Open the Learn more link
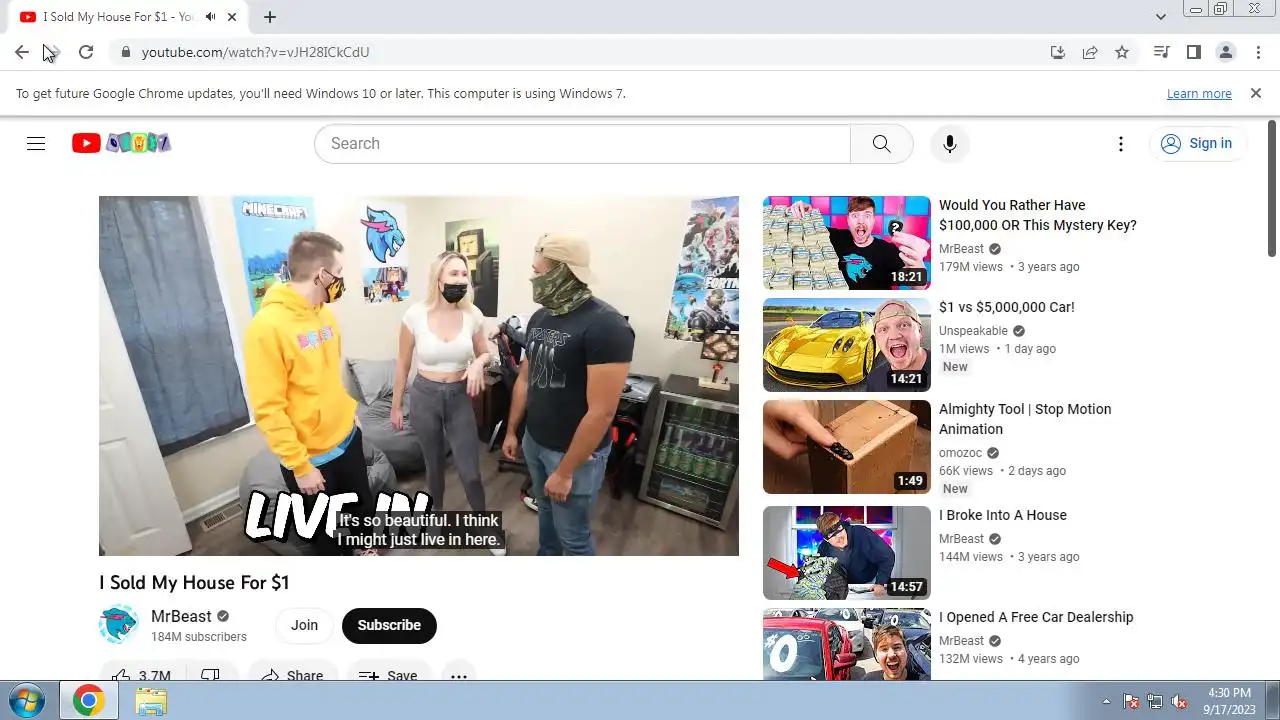Screen dimensions: 1280x720 coord(1199,94)
